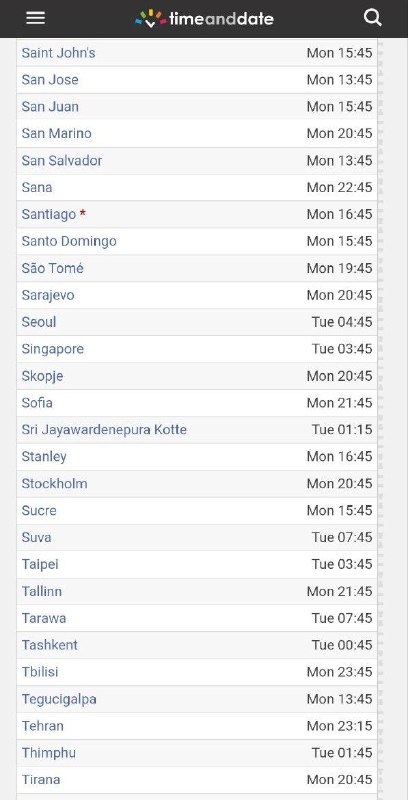Tap the search magnifier icon

(x=373, y=18)
